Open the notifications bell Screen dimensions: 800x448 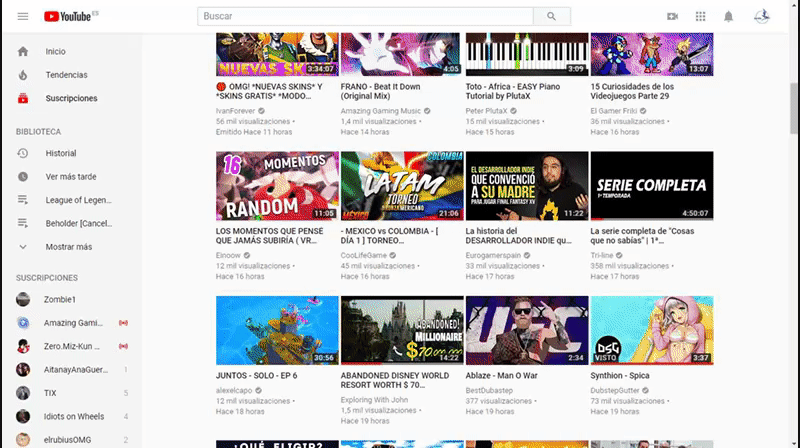(729, 16)
